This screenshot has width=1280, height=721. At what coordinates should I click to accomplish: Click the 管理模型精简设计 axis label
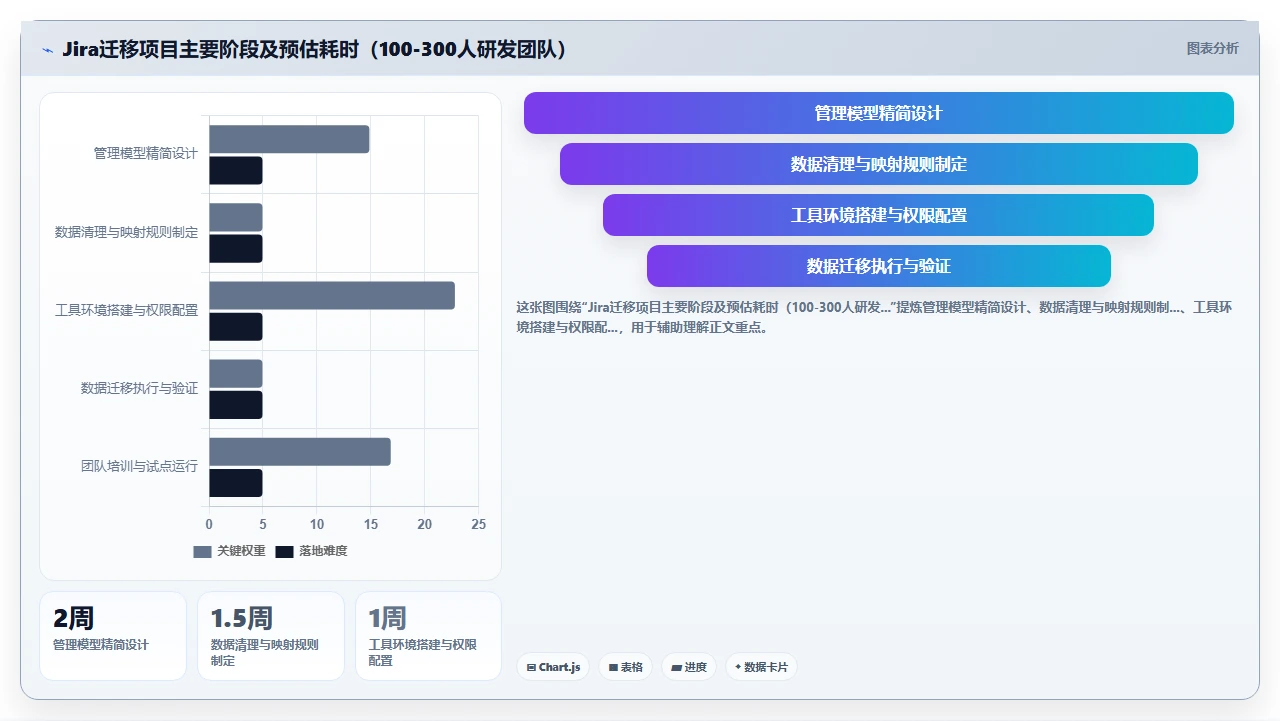click(x=146, y=154)
